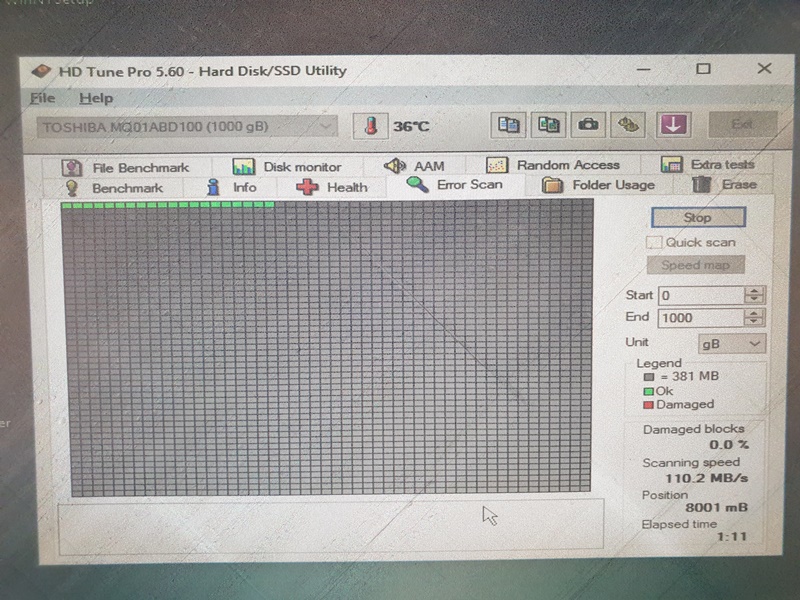Screen dimensions: 800x600
Task: Open the File menu
Action: [x=42, y=97]
